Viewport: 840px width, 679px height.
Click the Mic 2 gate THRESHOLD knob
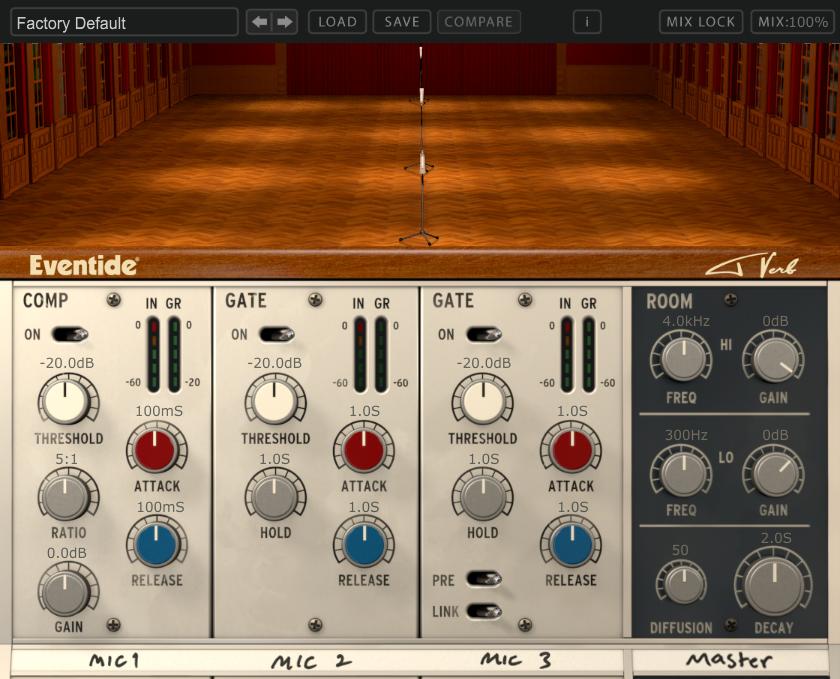275,400
